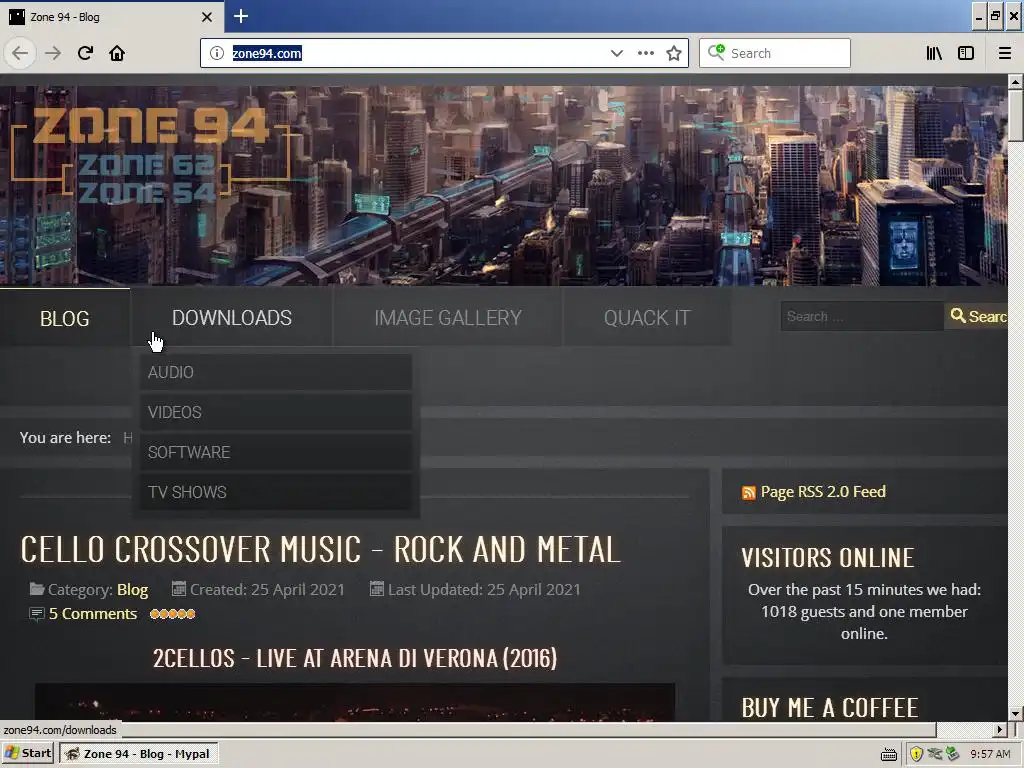This screenshot has height=768, width=1024.
Task: Click the vertical scrollbar up arrow
Action: (x=1015, y=82)
